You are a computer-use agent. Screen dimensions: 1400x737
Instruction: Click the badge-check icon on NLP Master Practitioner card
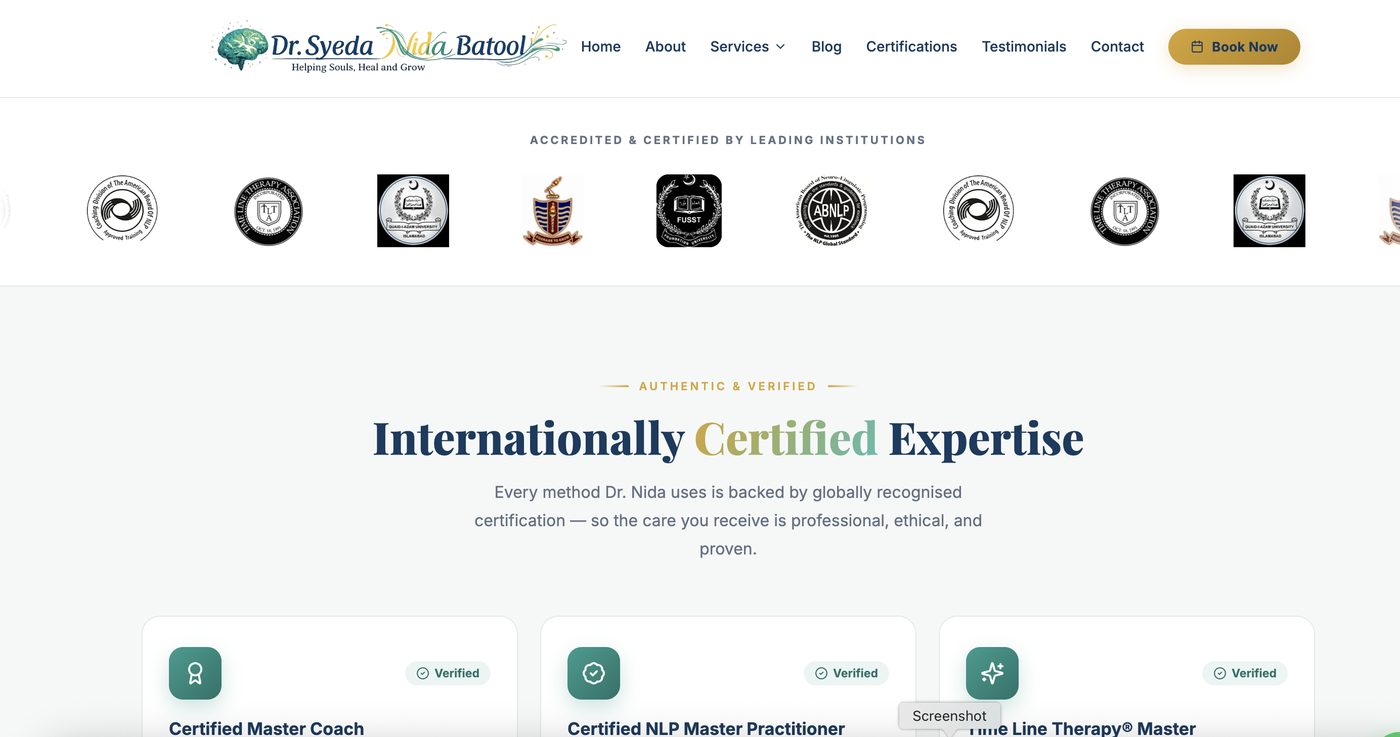pos(594,673)
